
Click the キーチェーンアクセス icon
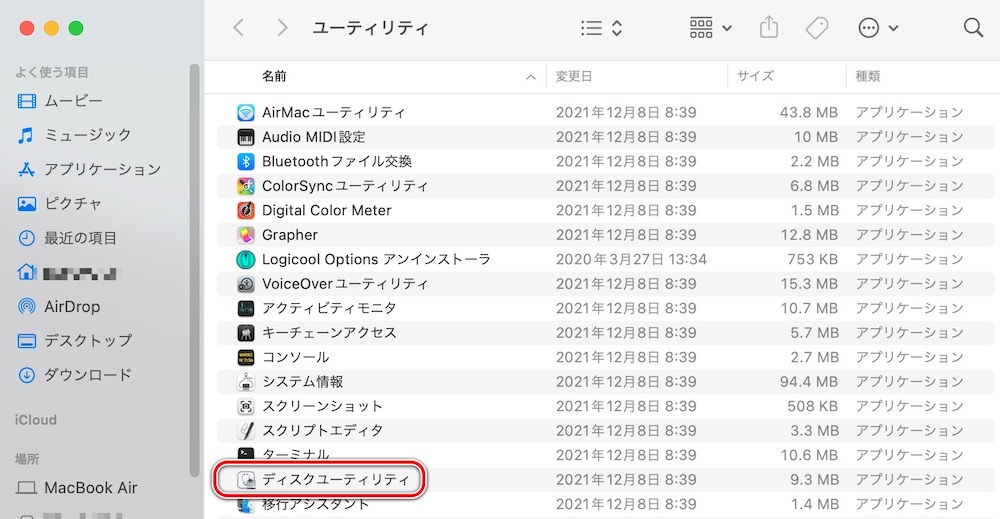point(246,333)
